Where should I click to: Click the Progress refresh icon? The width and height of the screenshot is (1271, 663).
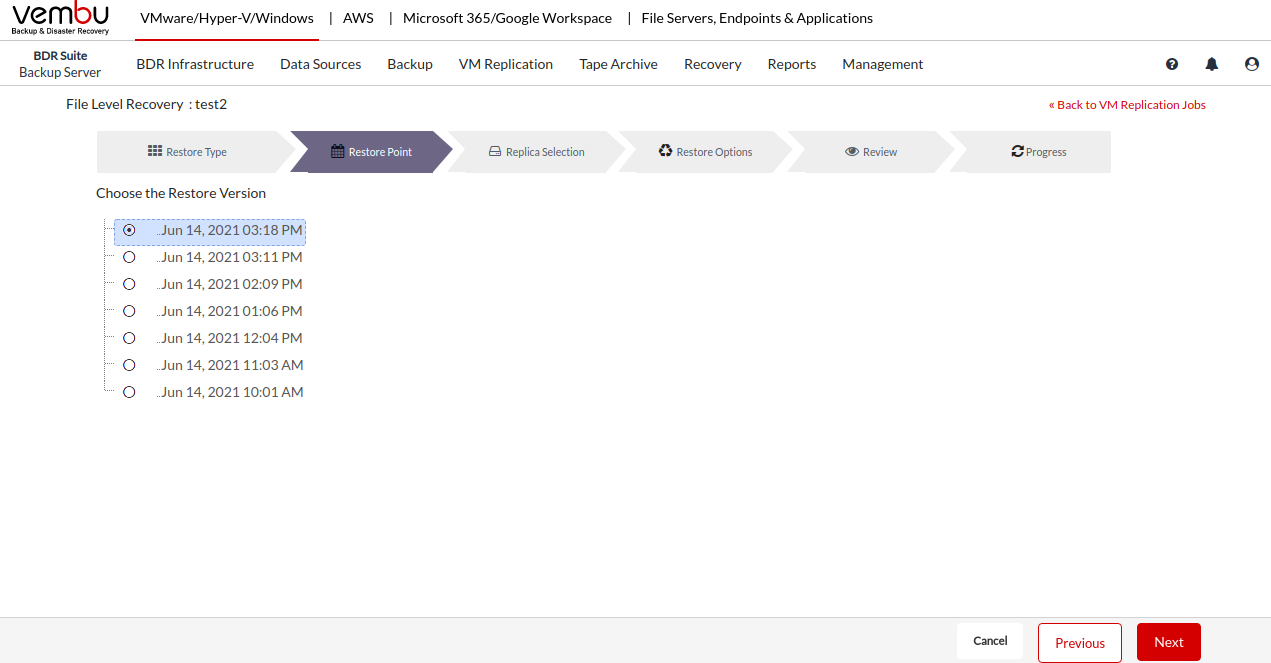coord(1017,152)
